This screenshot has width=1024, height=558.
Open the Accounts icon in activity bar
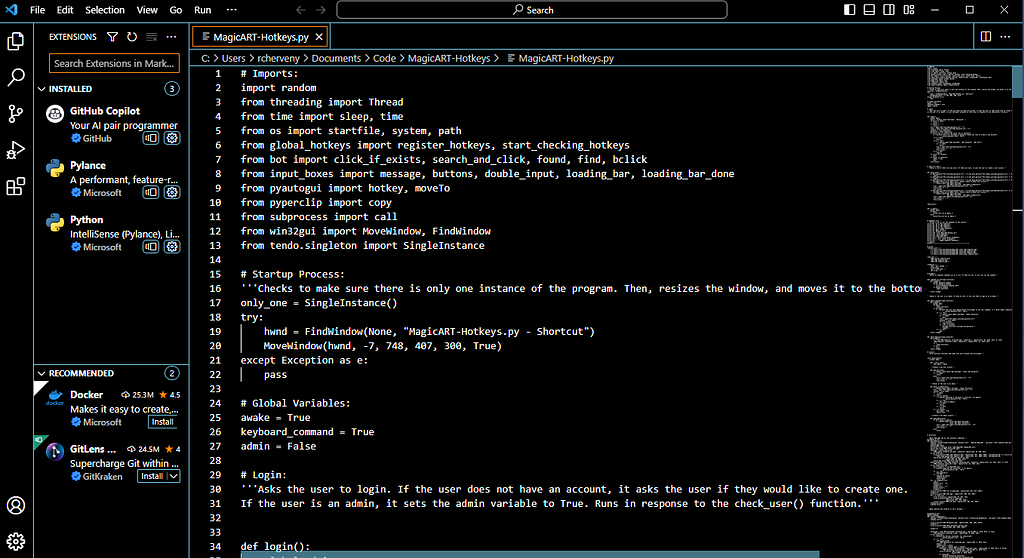click(x=16, y=505)
